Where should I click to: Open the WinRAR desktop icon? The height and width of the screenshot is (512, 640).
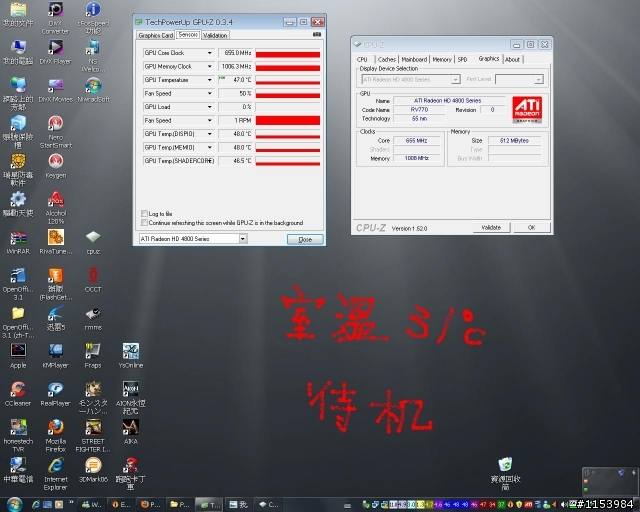[x=18, y=242]
